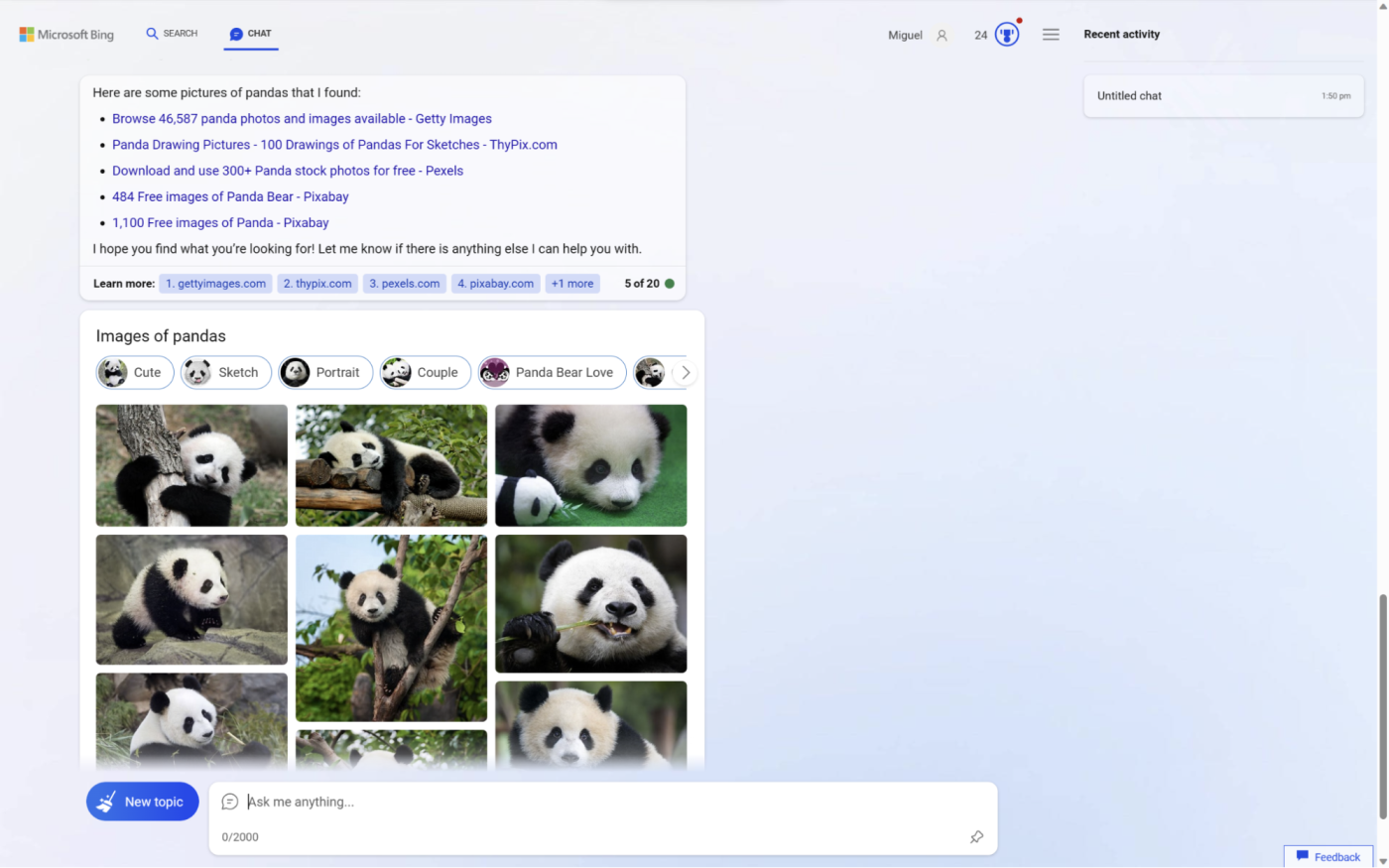The image size is (1389, 868).
Task: Open the Getty Images panda photos link
Action: pos(302,119)
